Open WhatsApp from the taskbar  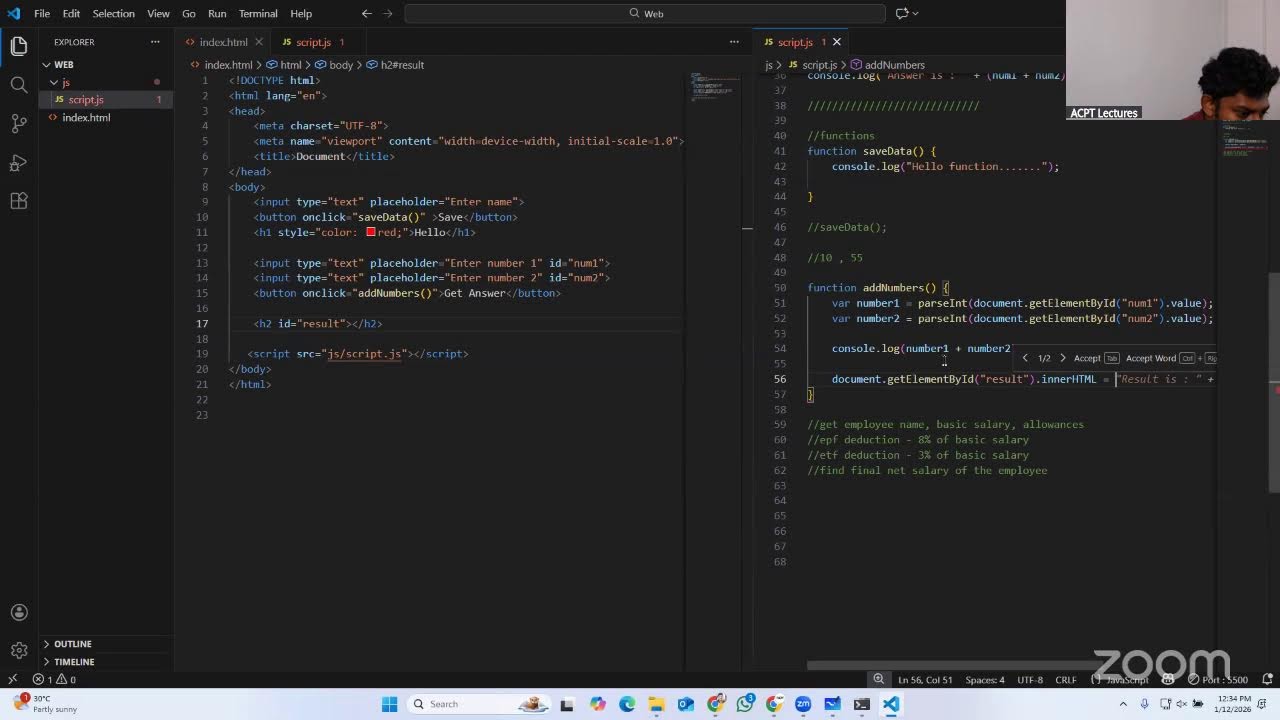click(x=745, y=704)
